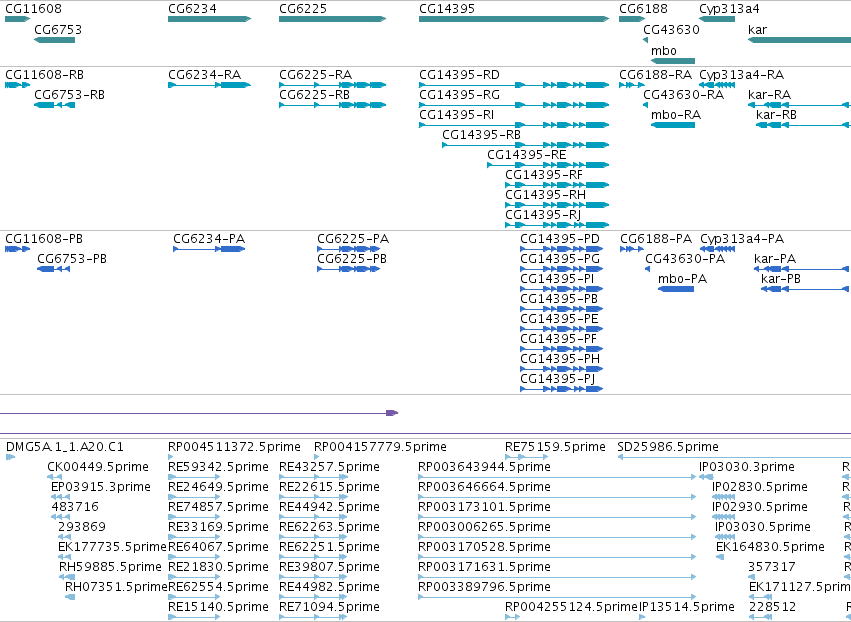Select protein Cyp313a4-PA

pos(742,239)
